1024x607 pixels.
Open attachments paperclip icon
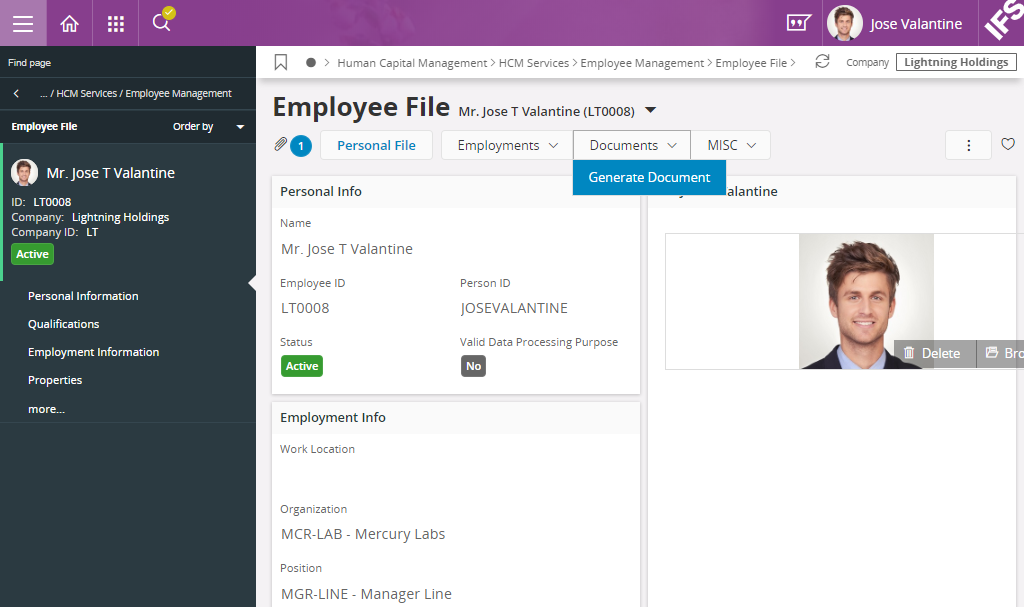coord(281,145)
